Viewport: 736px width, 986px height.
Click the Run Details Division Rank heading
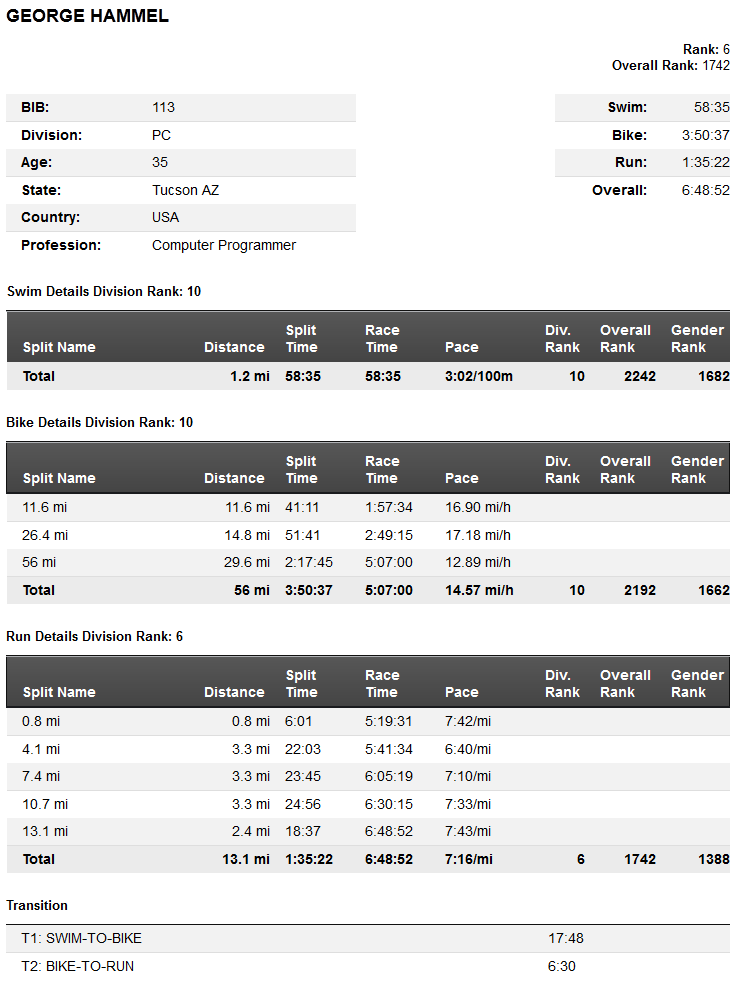tap(95, 636)
